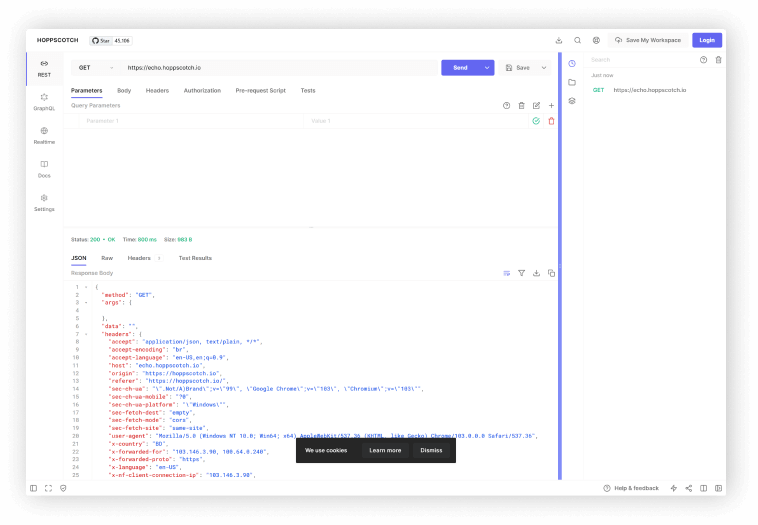Screen dimensions: 758x525
Task: Toggle the right sidebar icon in footer
Action: tap(718, 488)
